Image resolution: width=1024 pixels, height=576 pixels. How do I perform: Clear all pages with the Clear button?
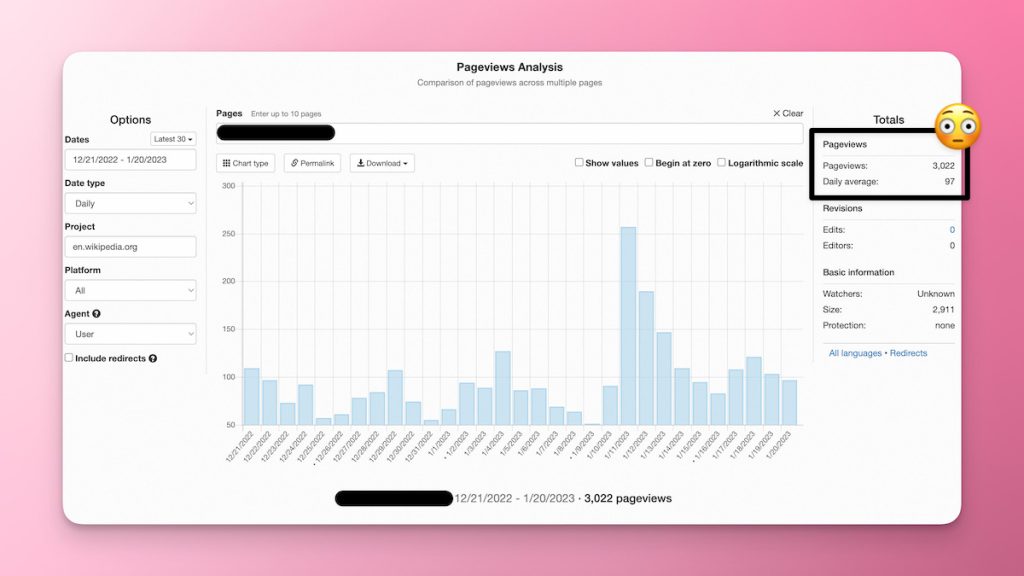point(788,114)
